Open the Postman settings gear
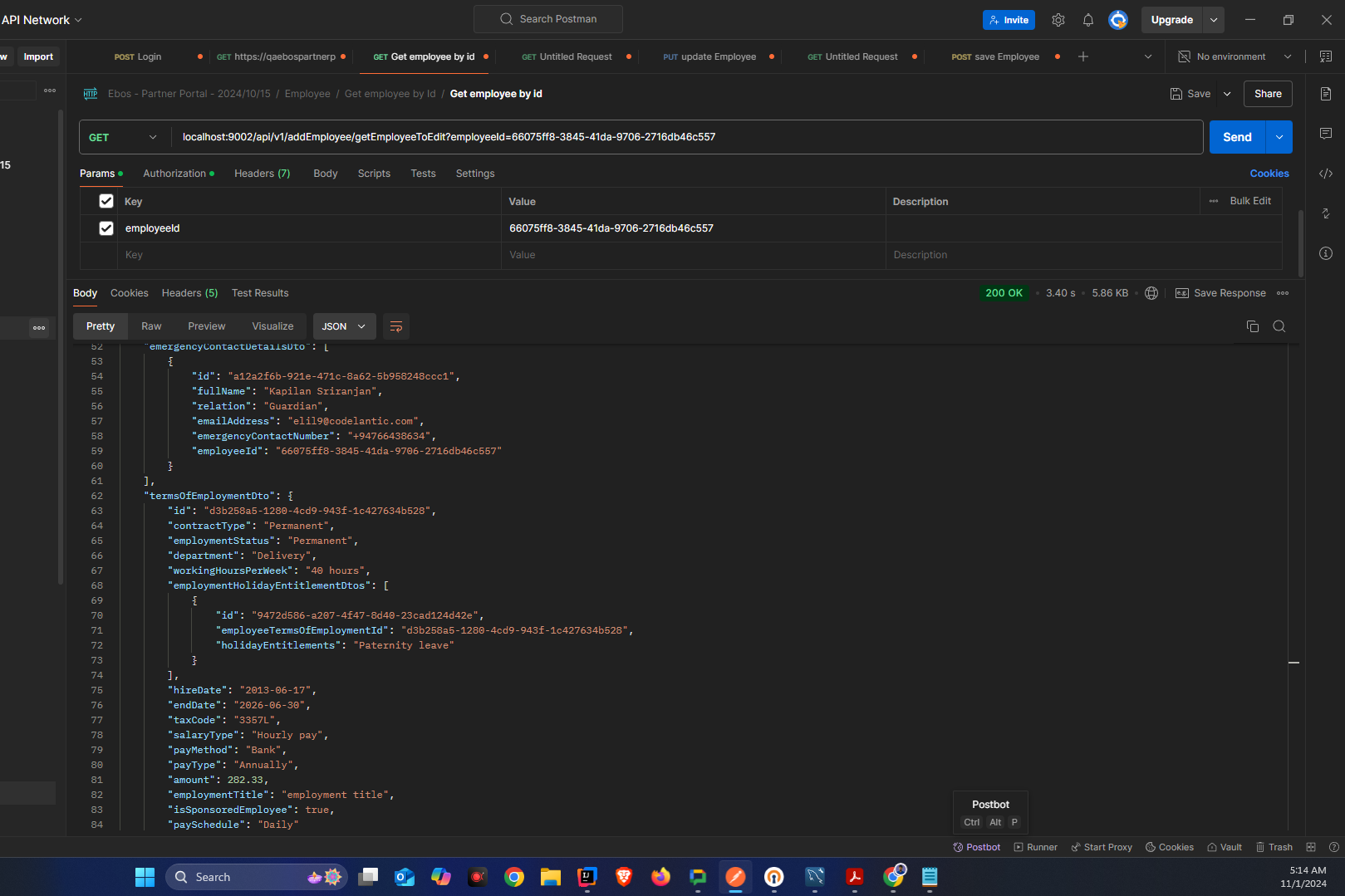The height and width of the screenshot is (896, 1345). tap(1058, 20)
